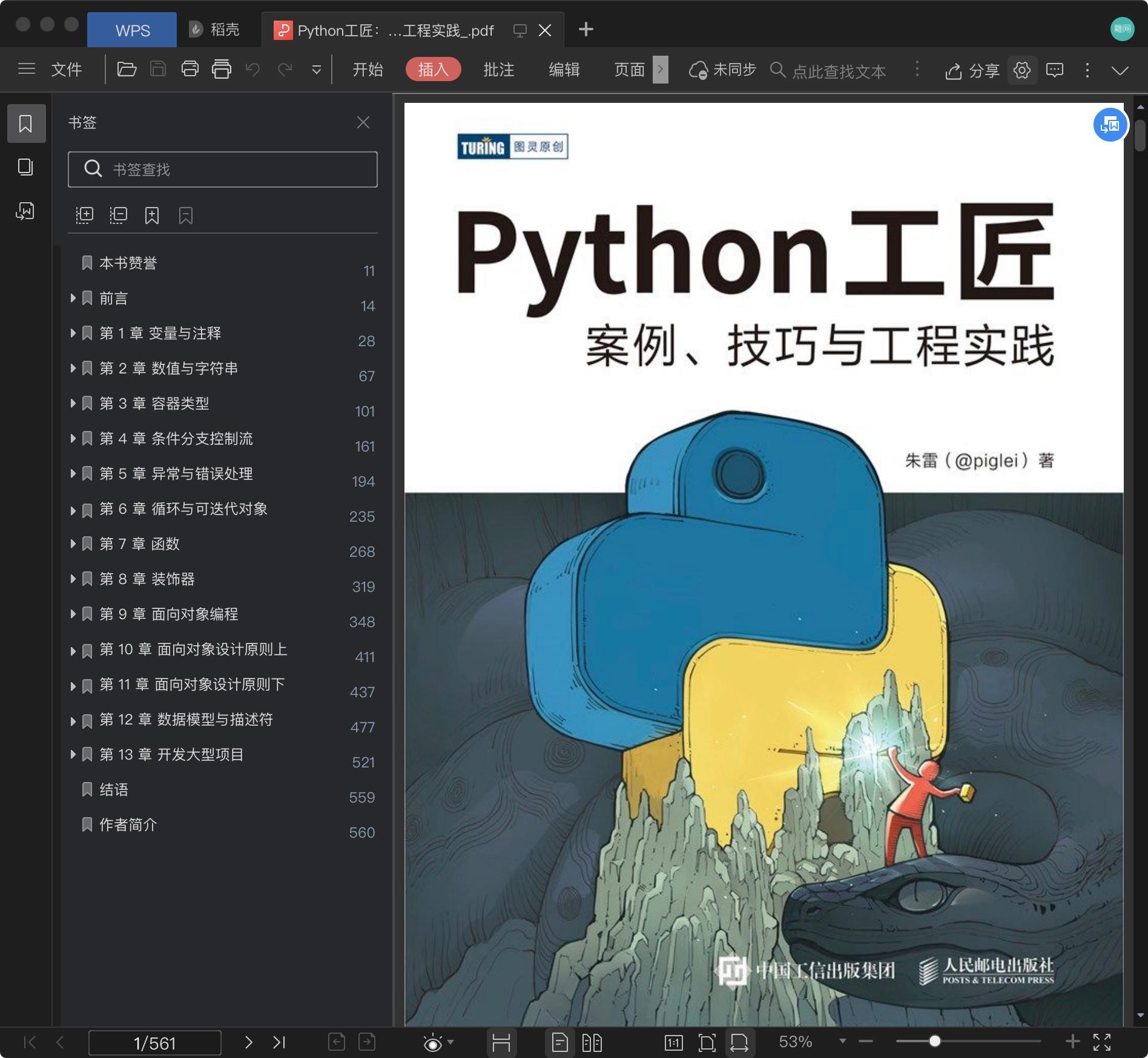Expand 第 5 章 异常与错误处理 bookmark
1148x1058 pixels.
pyautogui.click(x=73, y=473)
